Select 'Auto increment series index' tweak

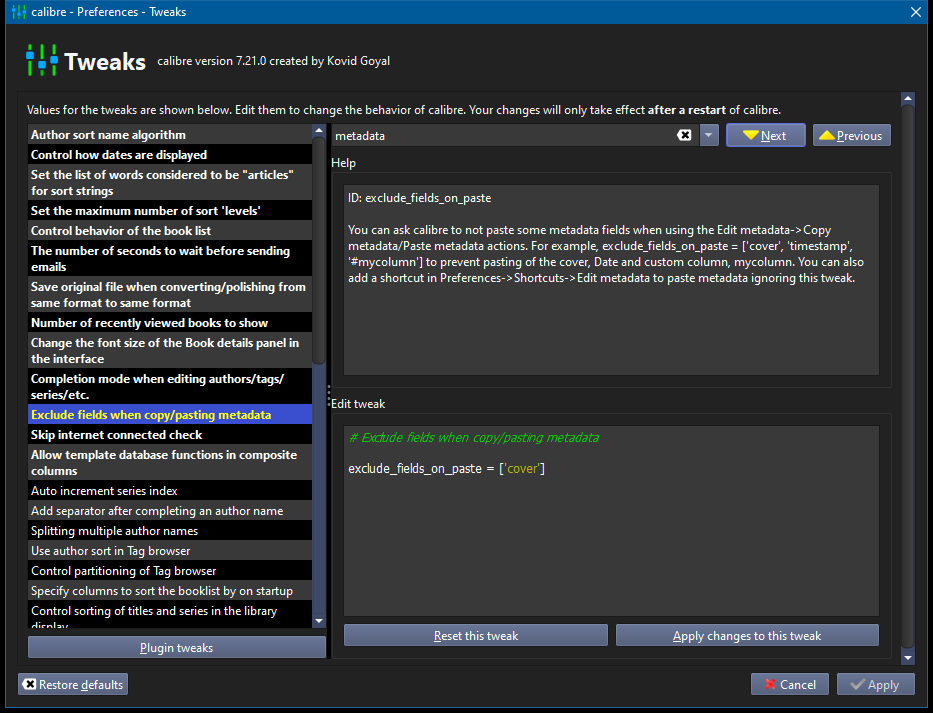[x=170, y=491]
